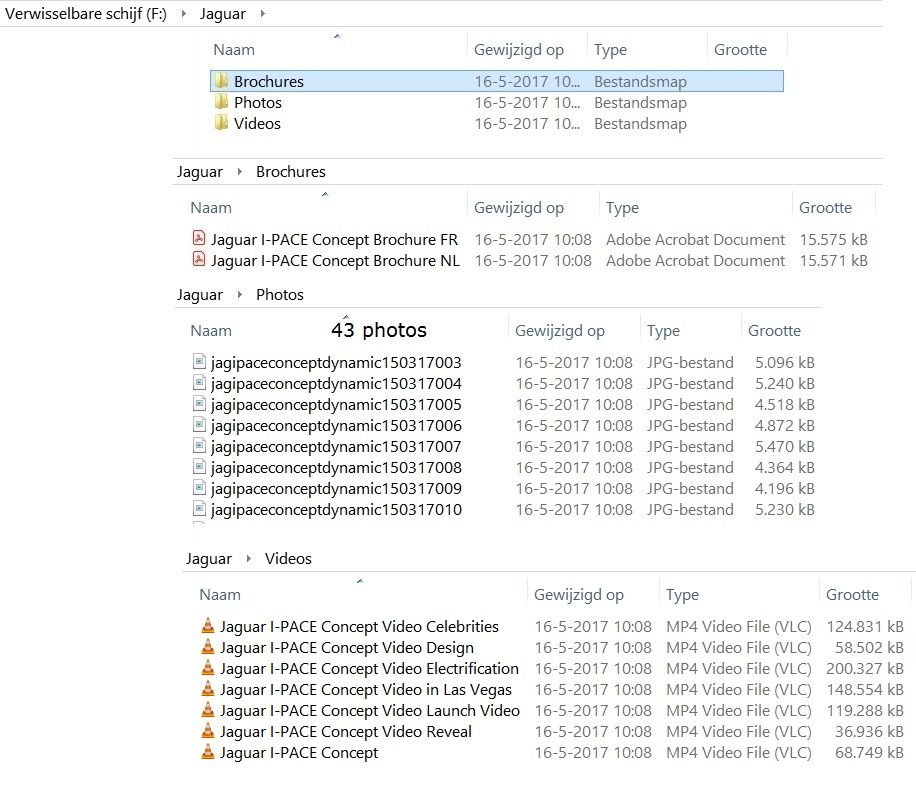
Task: Click image icon of jagipaceconceptdynamic150317005
Action: click(x=199, y=404)
